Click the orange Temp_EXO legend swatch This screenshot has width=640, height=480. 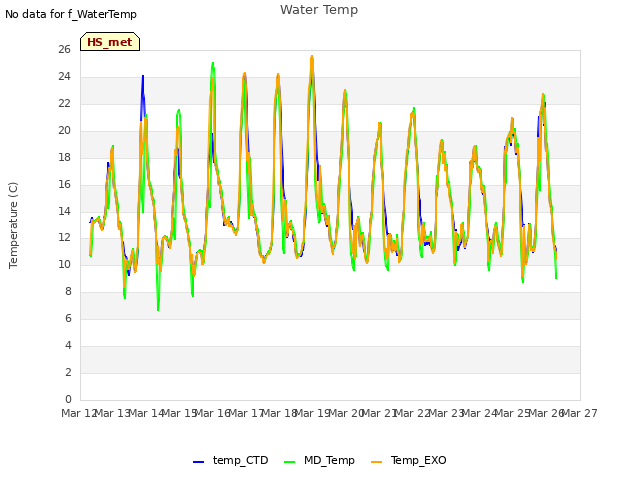[x=376, y=462]
